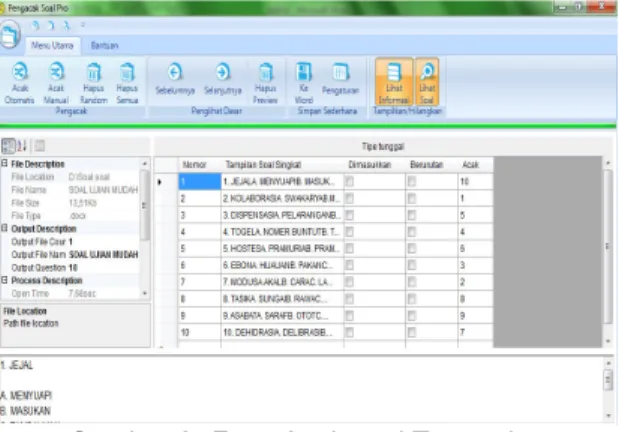Click the Acak value cell of row 1
The height and width of the screenshot is (432, 619).
tap(475, 182)
